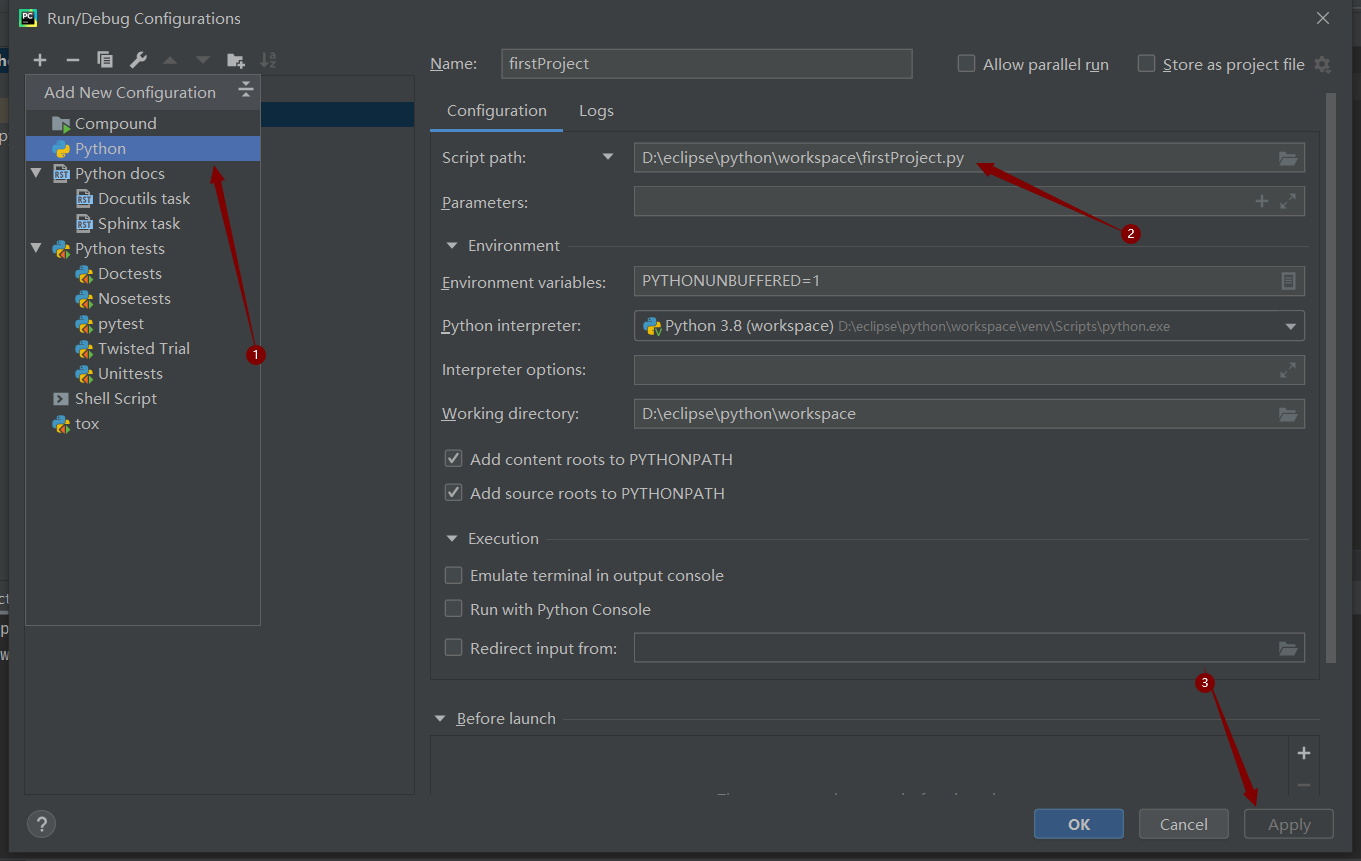Click the Move Up arrow icon
Image resolution: width=1361 pixels, height=861 pixels.
(170, 60)
